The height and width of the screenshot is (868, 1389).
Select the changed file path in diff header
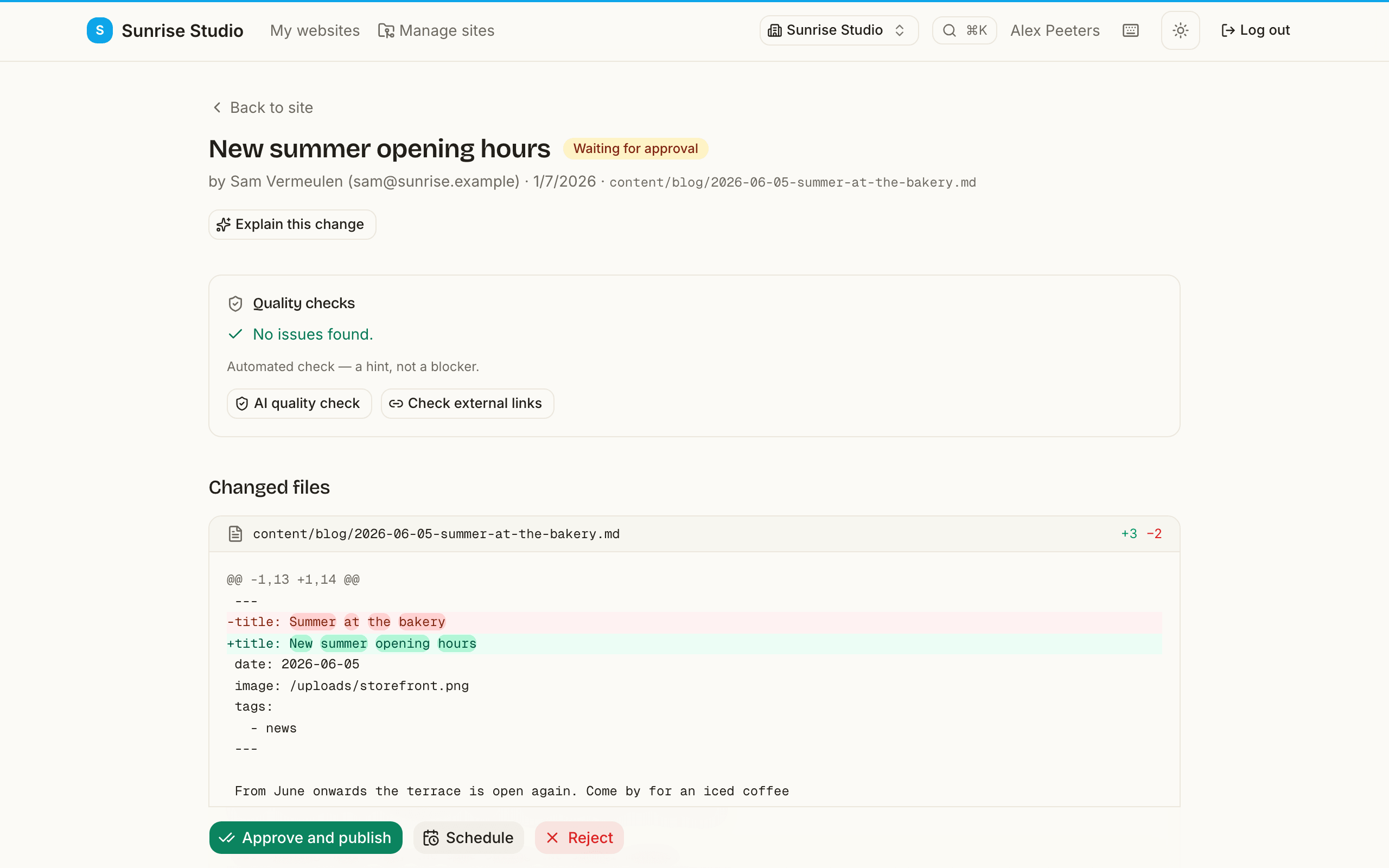(436, 534)
